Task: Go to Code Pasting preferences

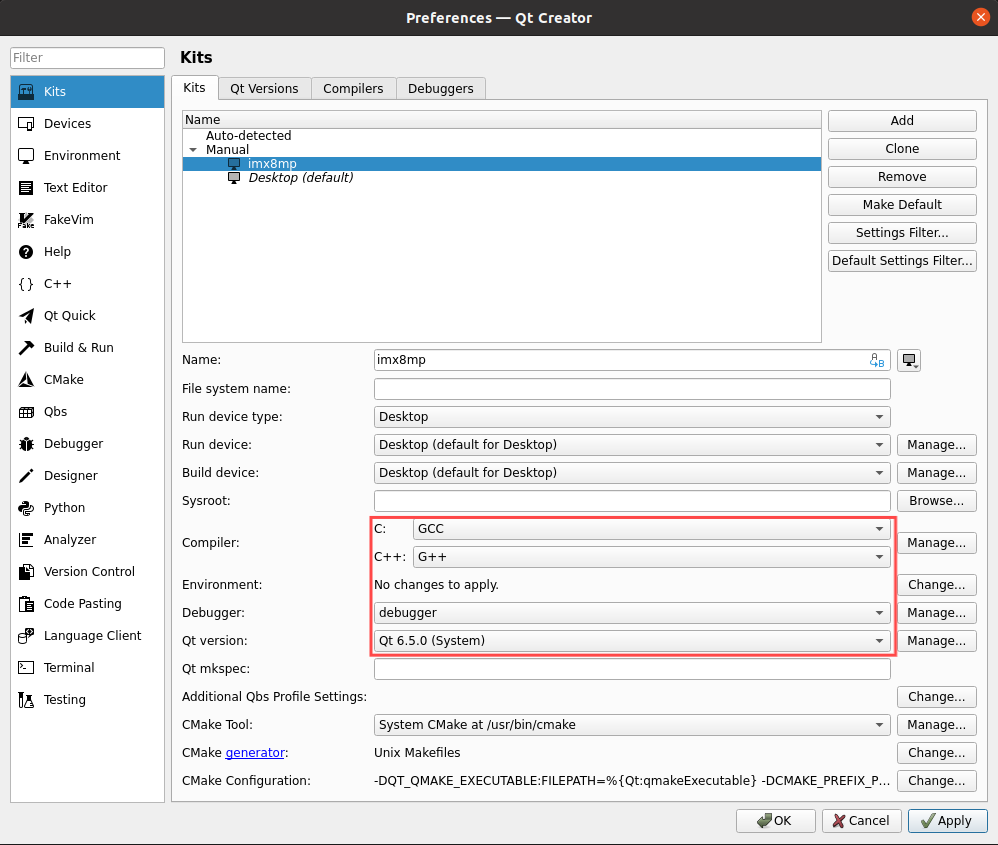Action: click(x=87, y=604)
